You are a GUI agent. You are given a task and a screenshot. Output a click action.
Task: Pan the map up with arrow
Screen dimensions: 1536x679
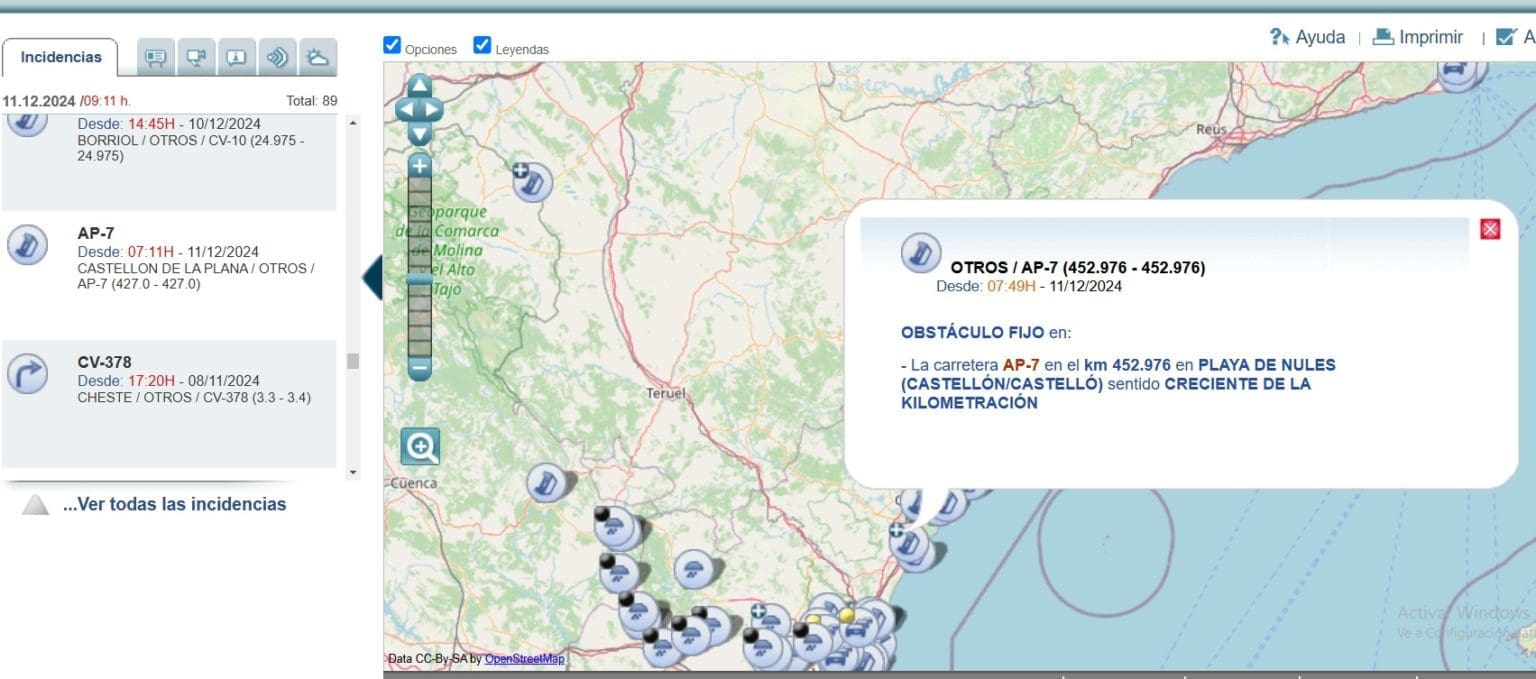419,86
